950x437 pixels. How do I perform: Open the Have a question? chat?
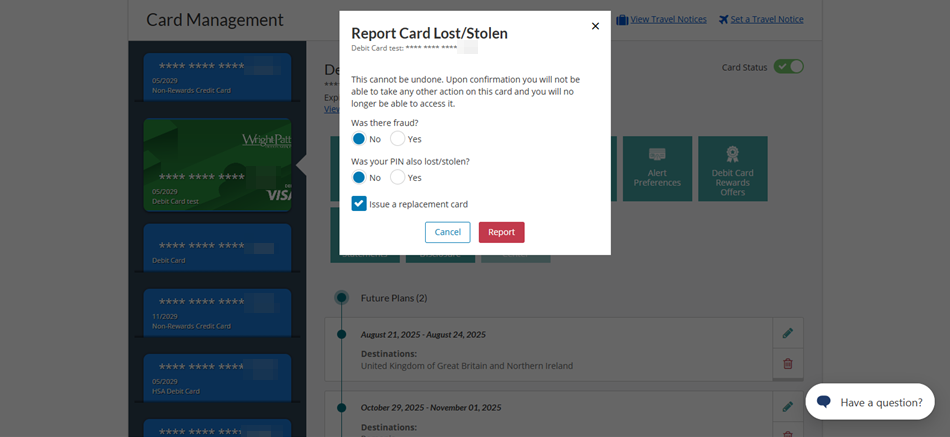869,402
